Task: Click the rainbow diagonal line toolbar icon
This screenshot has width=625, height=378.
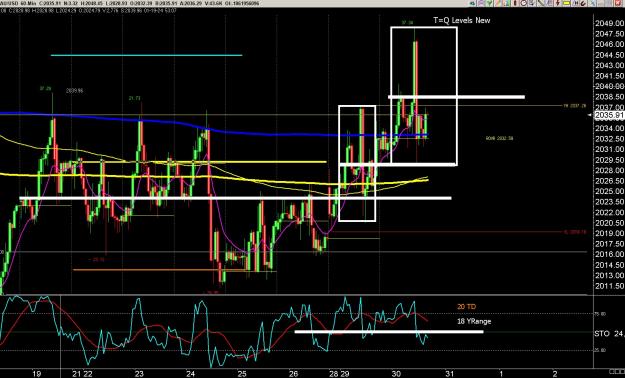Action: tap(497, 3)
